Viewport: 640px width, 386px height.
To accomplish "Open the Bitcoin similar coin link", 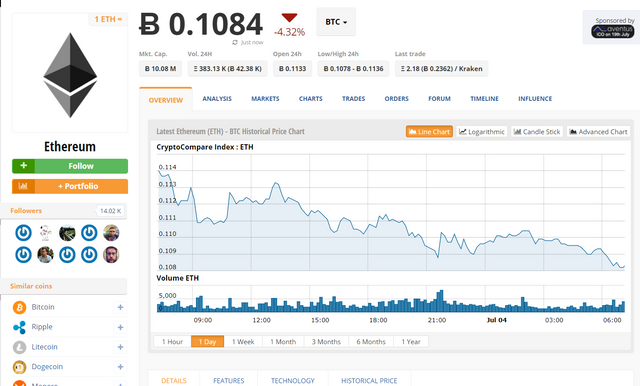I will point(43,307).
